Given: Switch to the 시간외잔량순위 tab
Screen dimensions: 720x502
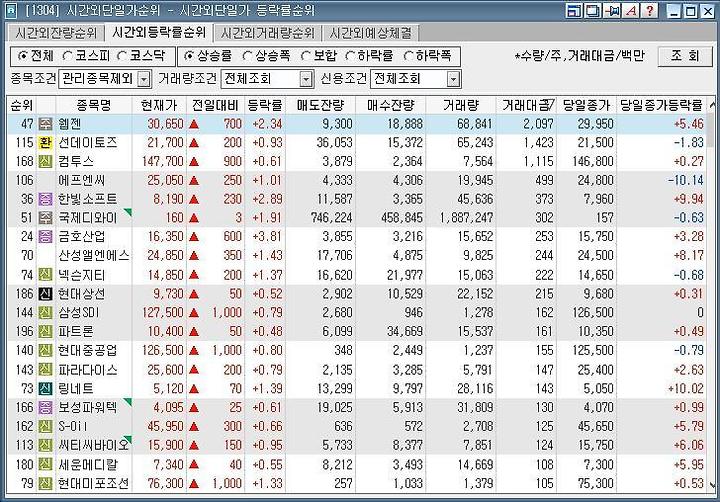Looking at the screenshot, I should (56, 34).
